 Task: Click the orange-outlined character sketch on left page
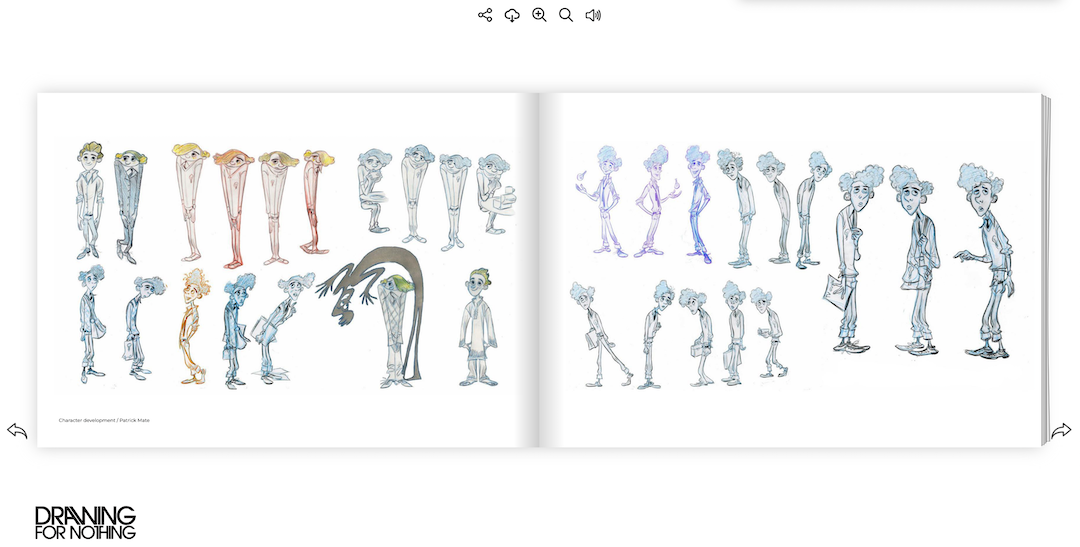(x=194, y=326)
